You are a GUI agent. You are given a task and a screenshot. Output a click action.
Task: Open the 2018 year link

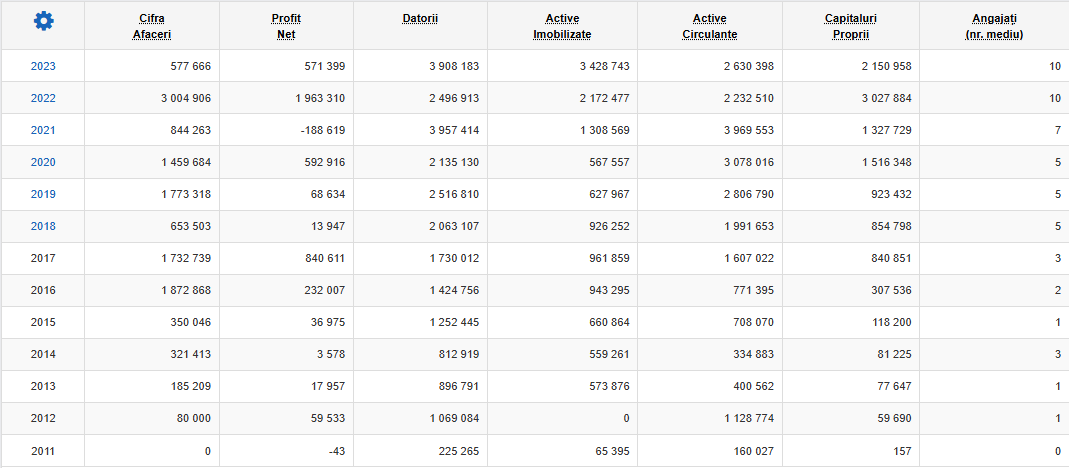pyautogui.click(x=43, y=226)
